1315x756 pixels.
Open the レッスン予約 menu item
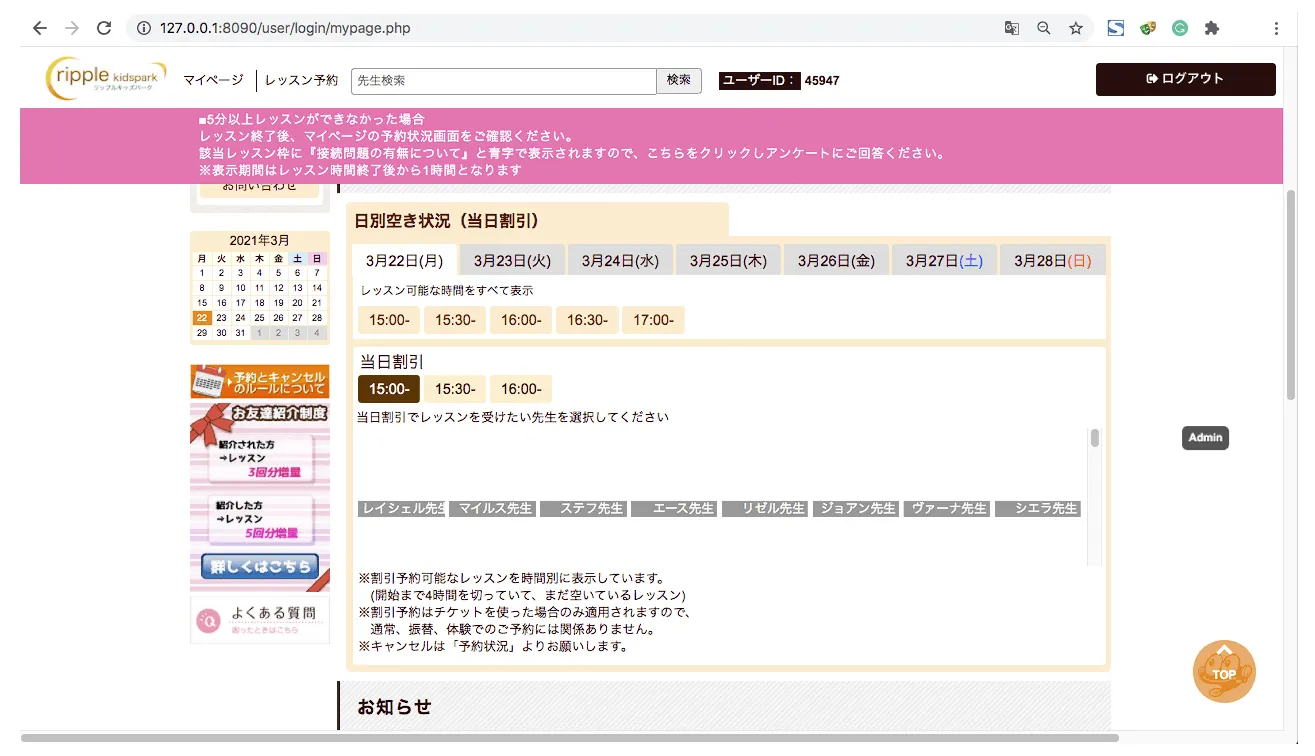pos(301,80)
